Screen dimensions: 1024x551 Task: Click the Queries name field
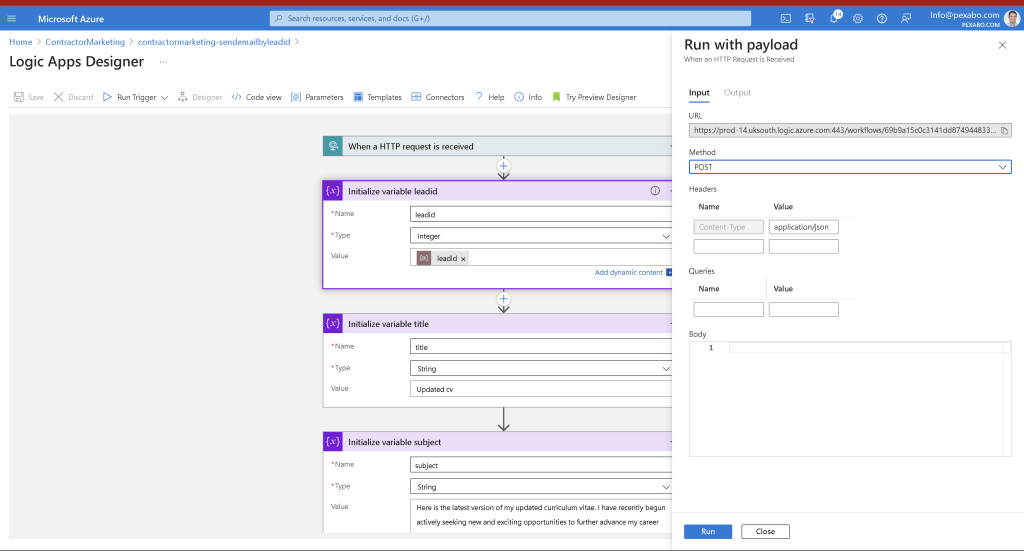pos(728,309)
